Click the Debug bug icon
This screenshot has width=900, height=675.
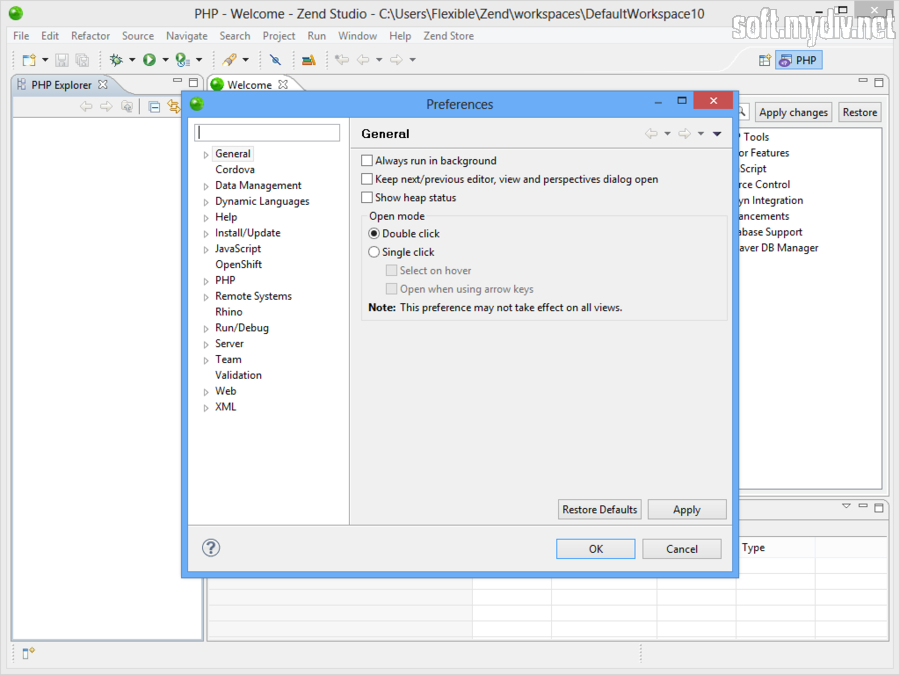coord(116,60)
